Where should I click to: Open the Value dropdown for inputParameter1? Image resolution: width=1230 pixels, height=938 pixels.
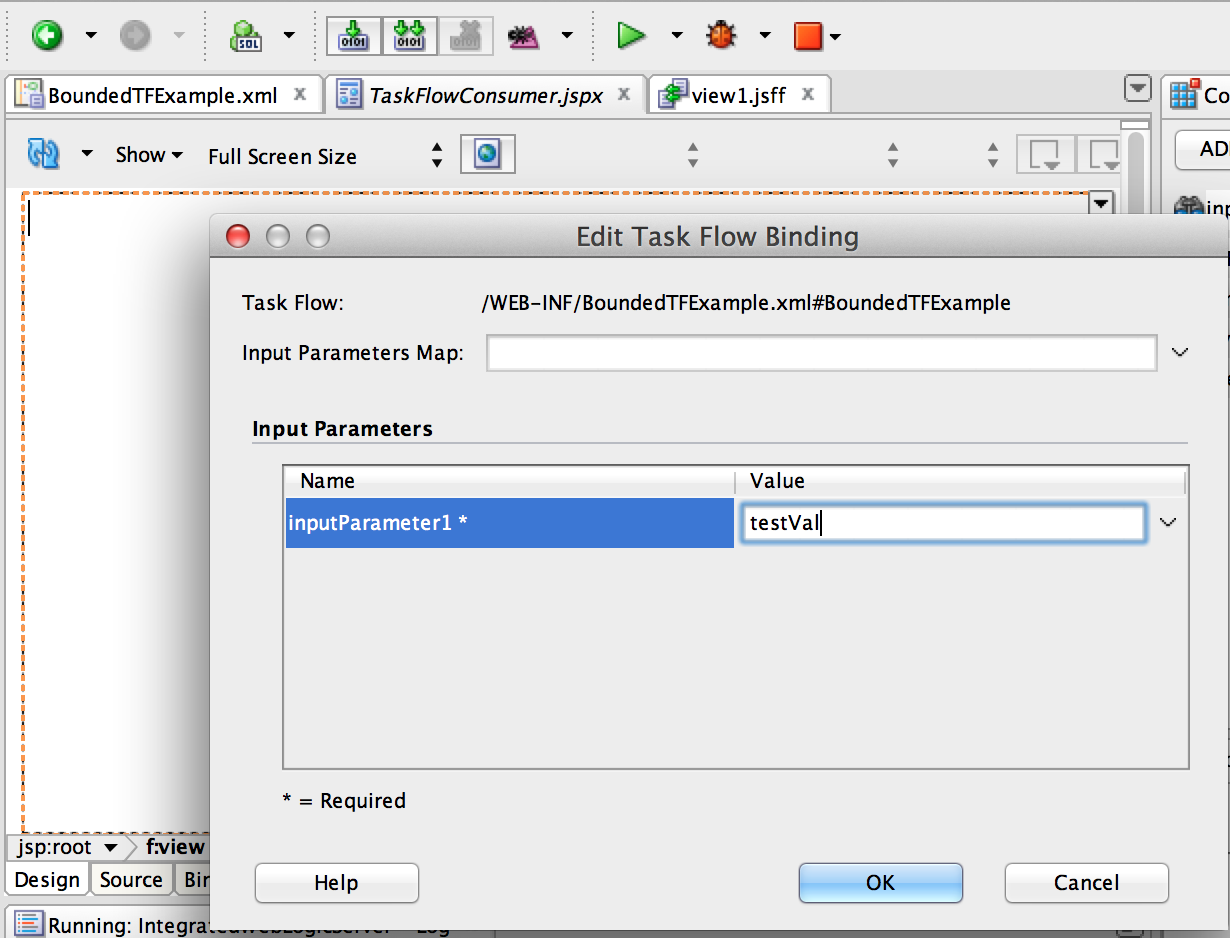pyautogui.click(x=1167, y=522)
